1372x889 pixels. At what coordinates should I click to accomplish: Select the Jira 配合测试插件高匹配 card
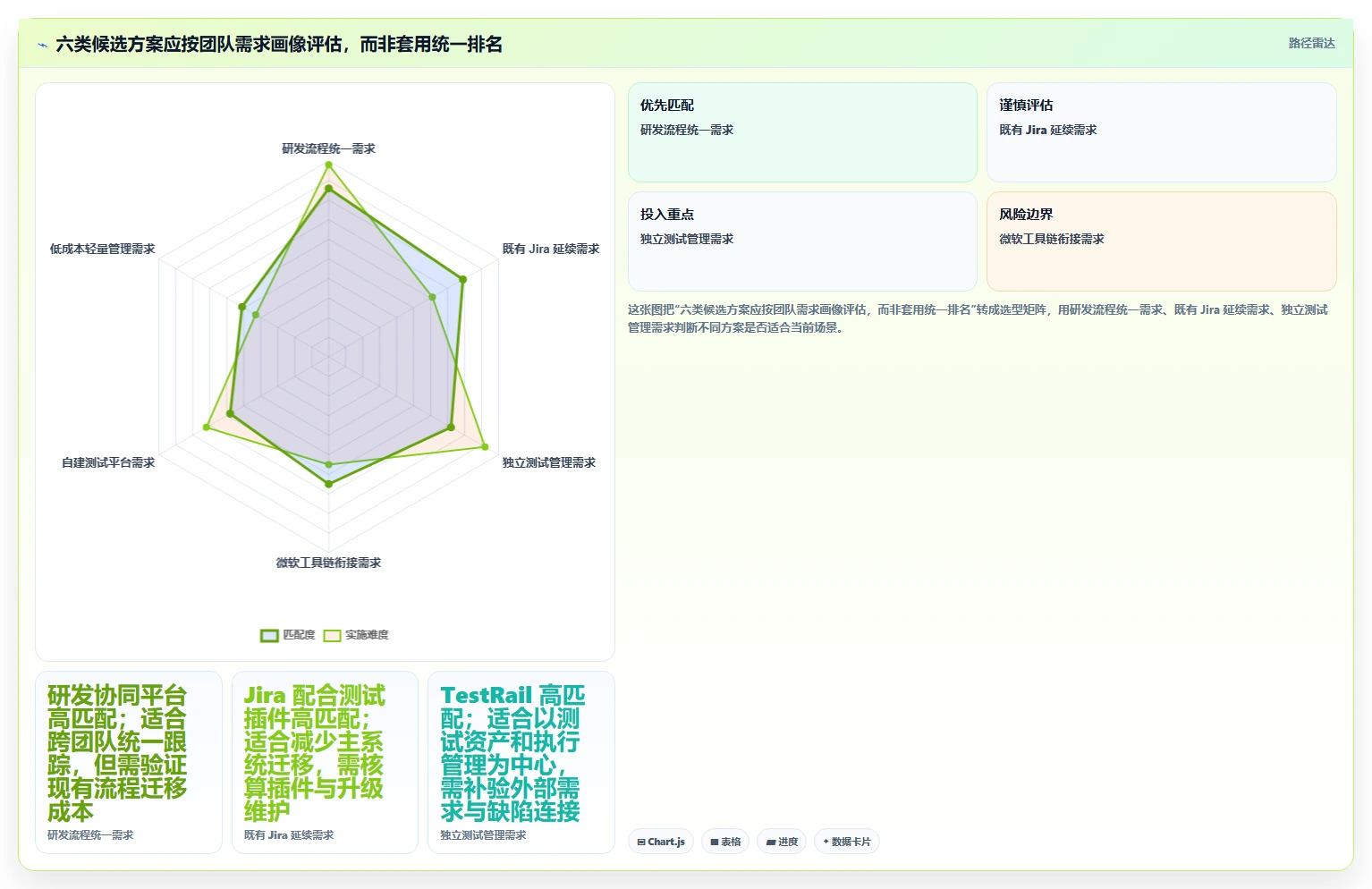click(x=325, y=762)
